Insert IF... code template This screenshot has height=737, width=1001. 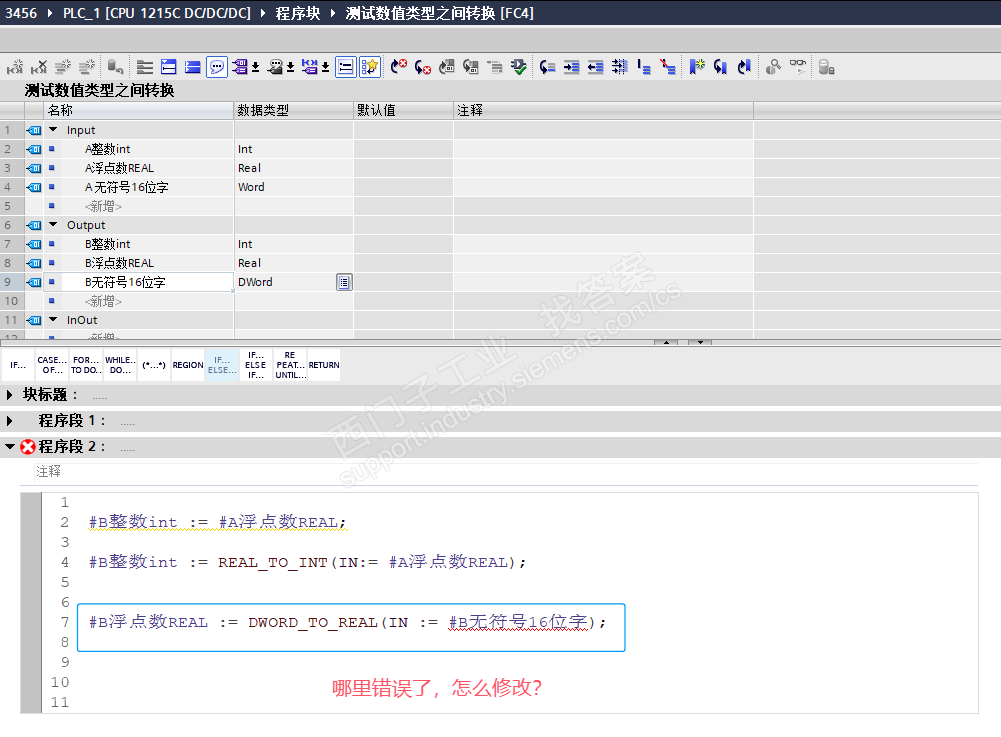tap(18, 365)
